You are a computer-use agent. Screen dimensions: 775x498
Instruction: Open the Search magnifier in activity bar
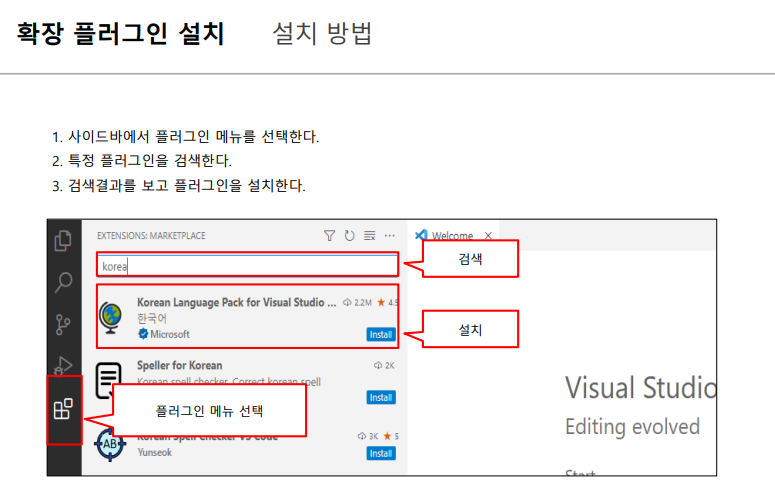click(x=63, y=282)
